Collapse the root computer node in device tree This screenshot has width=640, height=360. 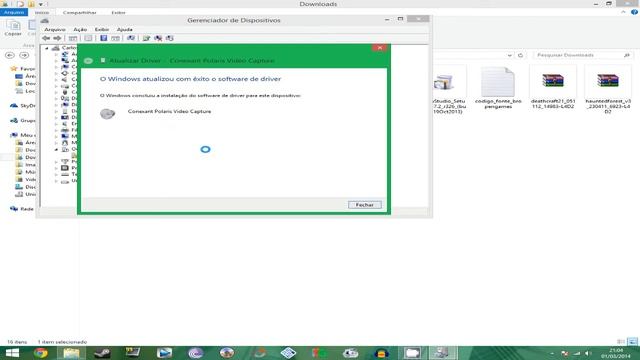click(x=47, y=48)
